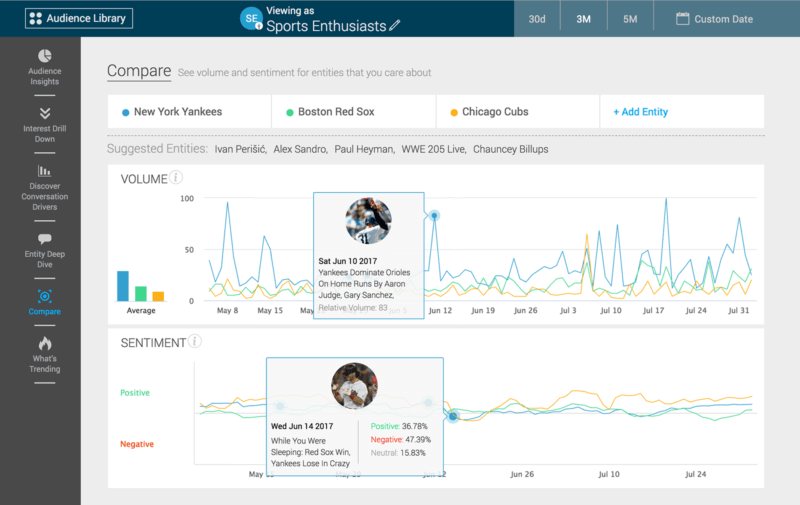800x505 pixels.
Task: Click the Sat Jun 10 2017 date
Action: [x=347, y=261]
